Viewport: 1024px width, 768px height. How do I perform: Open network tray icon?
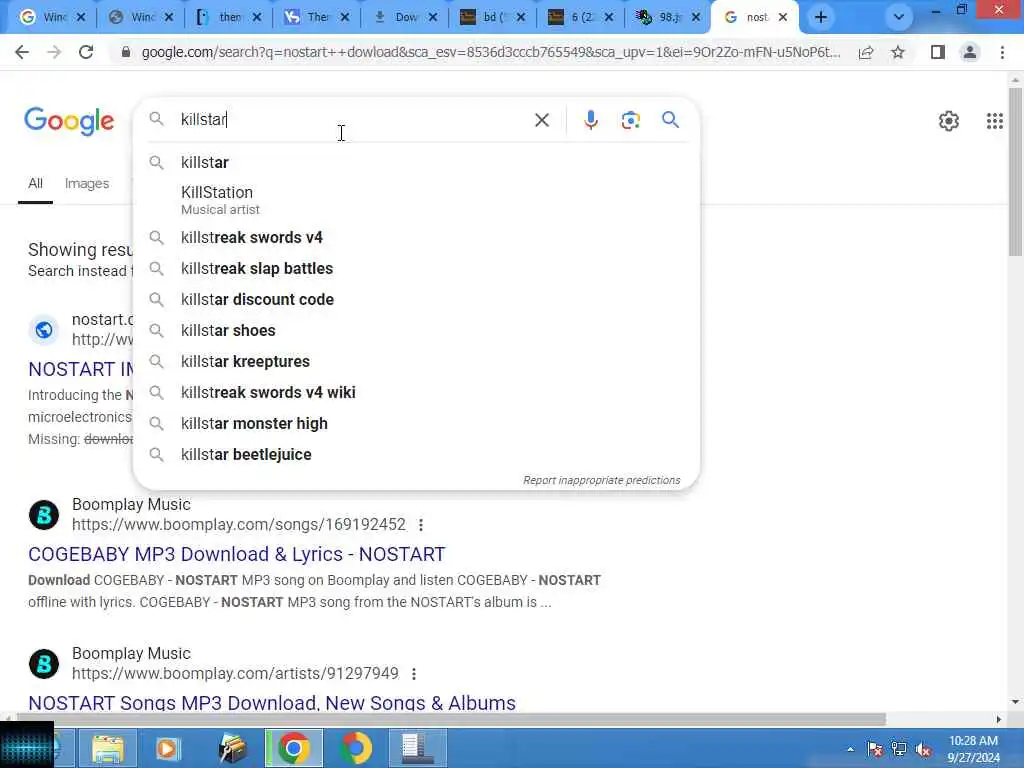click(x=899, y=750)
